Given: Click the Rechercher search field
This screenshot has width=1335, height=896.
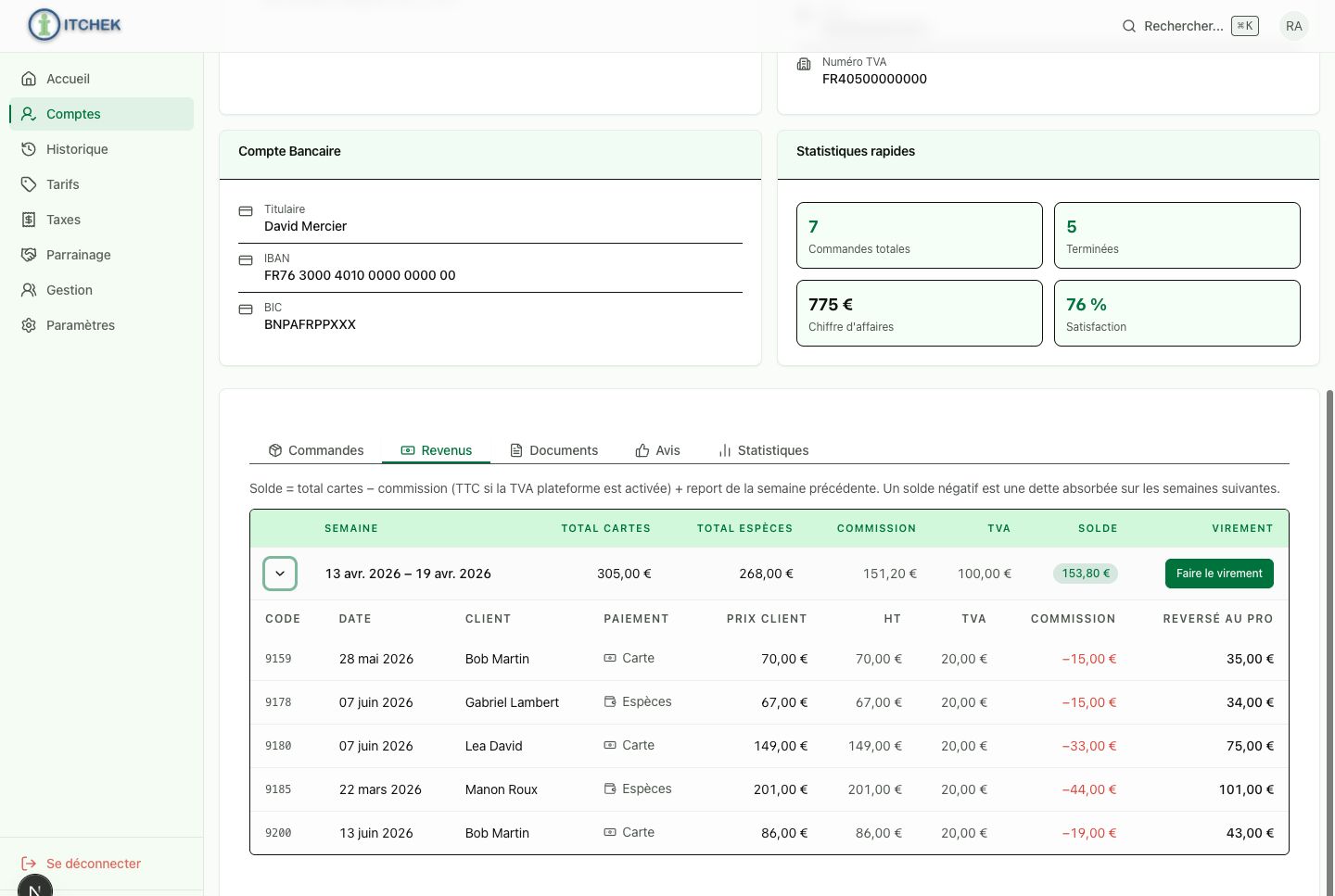Looking at the screenshot, I should coord(1190,26).
